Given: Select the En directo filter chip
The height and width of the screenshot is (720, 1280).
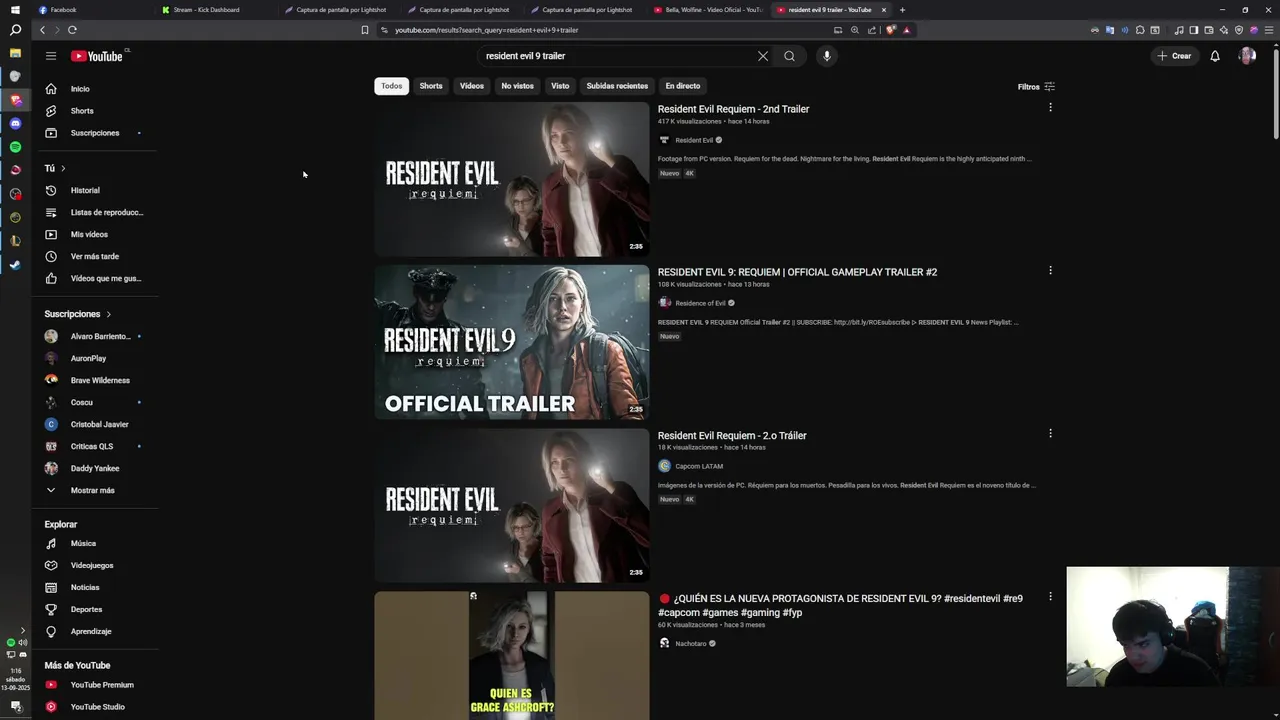Looking at the screenshot, I should coord(683,86).
